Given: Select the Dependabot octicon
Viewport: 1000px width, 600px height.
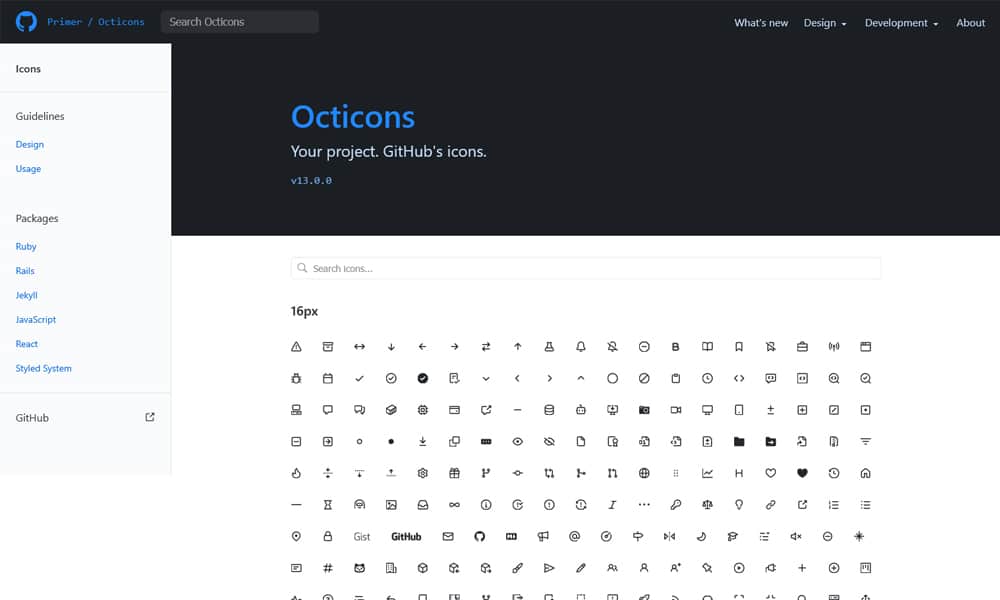Looking at the screenshot, I should (580, 409).
